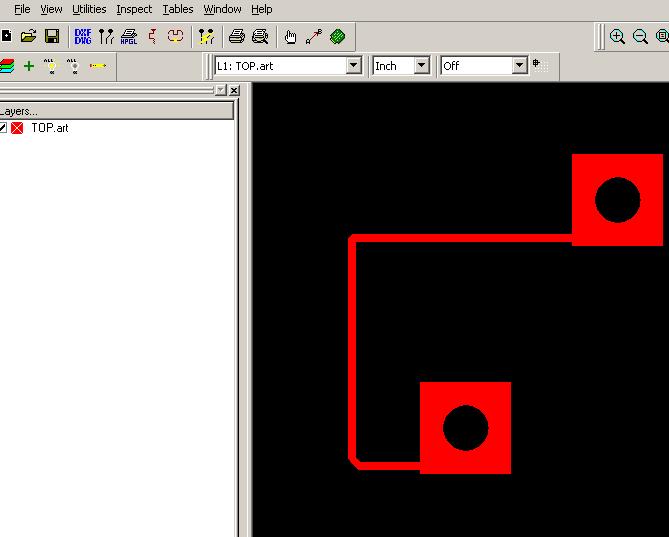
Task: Click the Print icon in toolbar
Action: (237, 37)
